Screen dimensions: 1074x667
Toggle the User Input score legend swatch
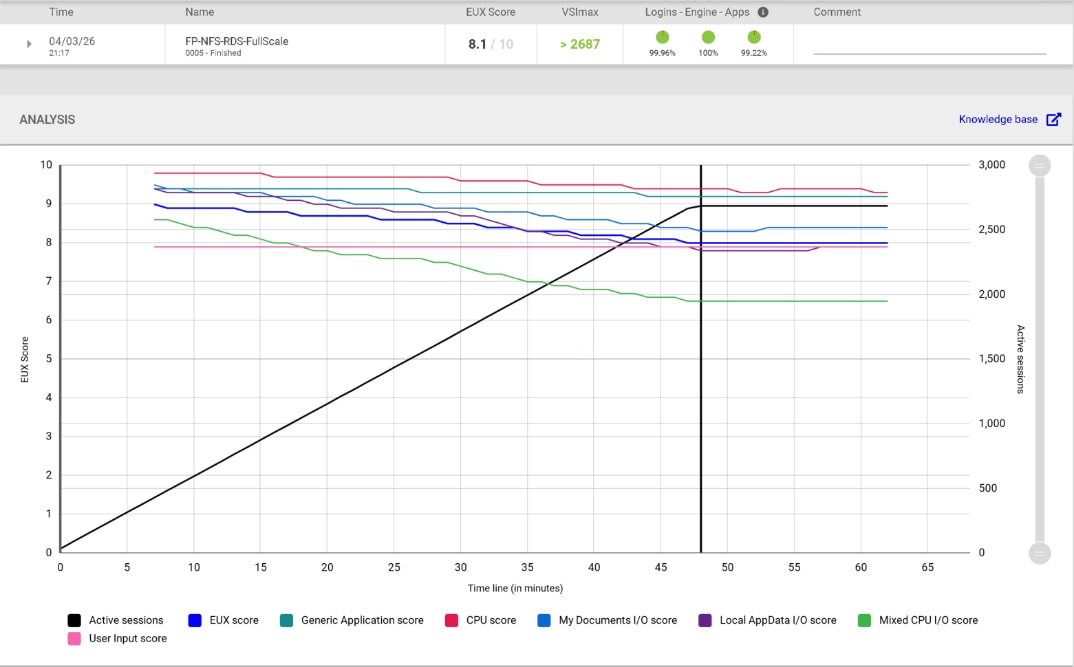click(74, 638)
